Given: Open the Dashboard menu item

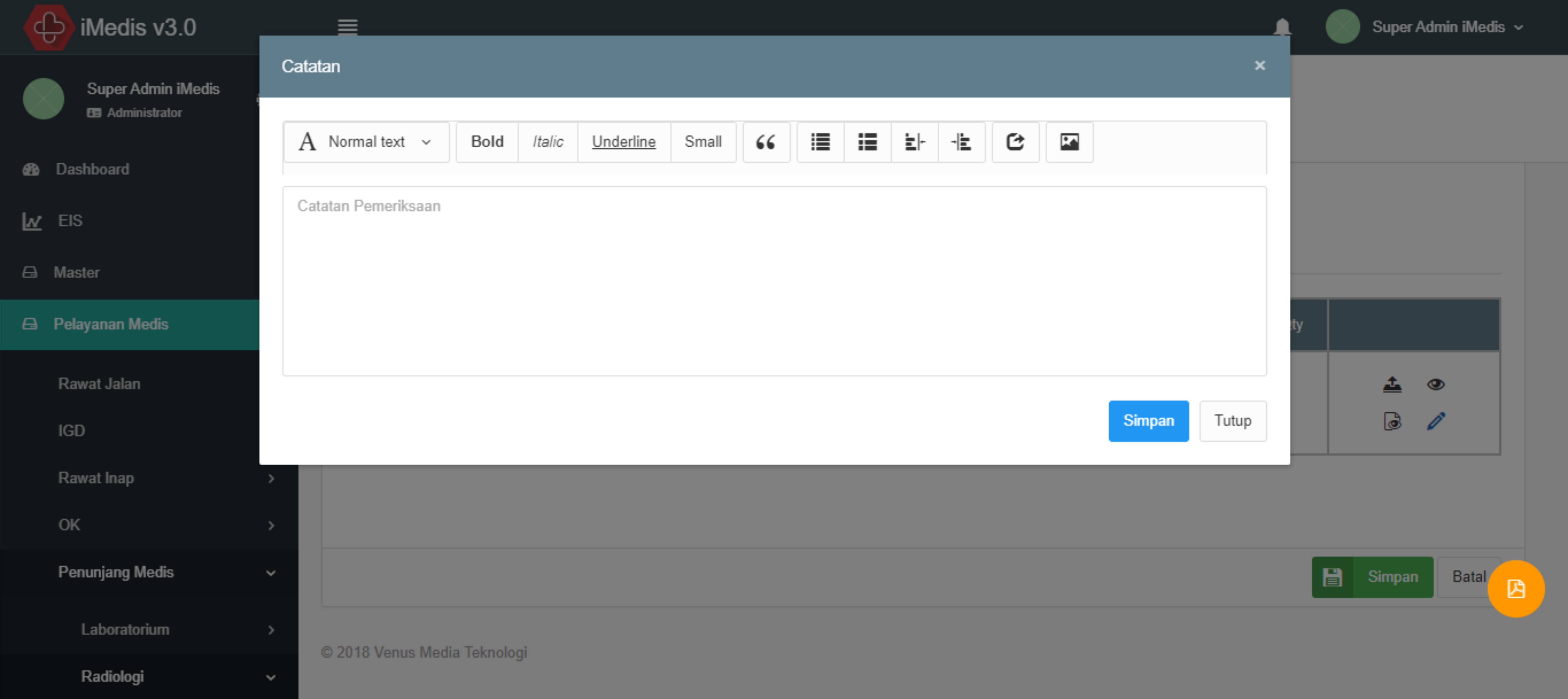Looking at the screenshot, I should tap(93, 169).
